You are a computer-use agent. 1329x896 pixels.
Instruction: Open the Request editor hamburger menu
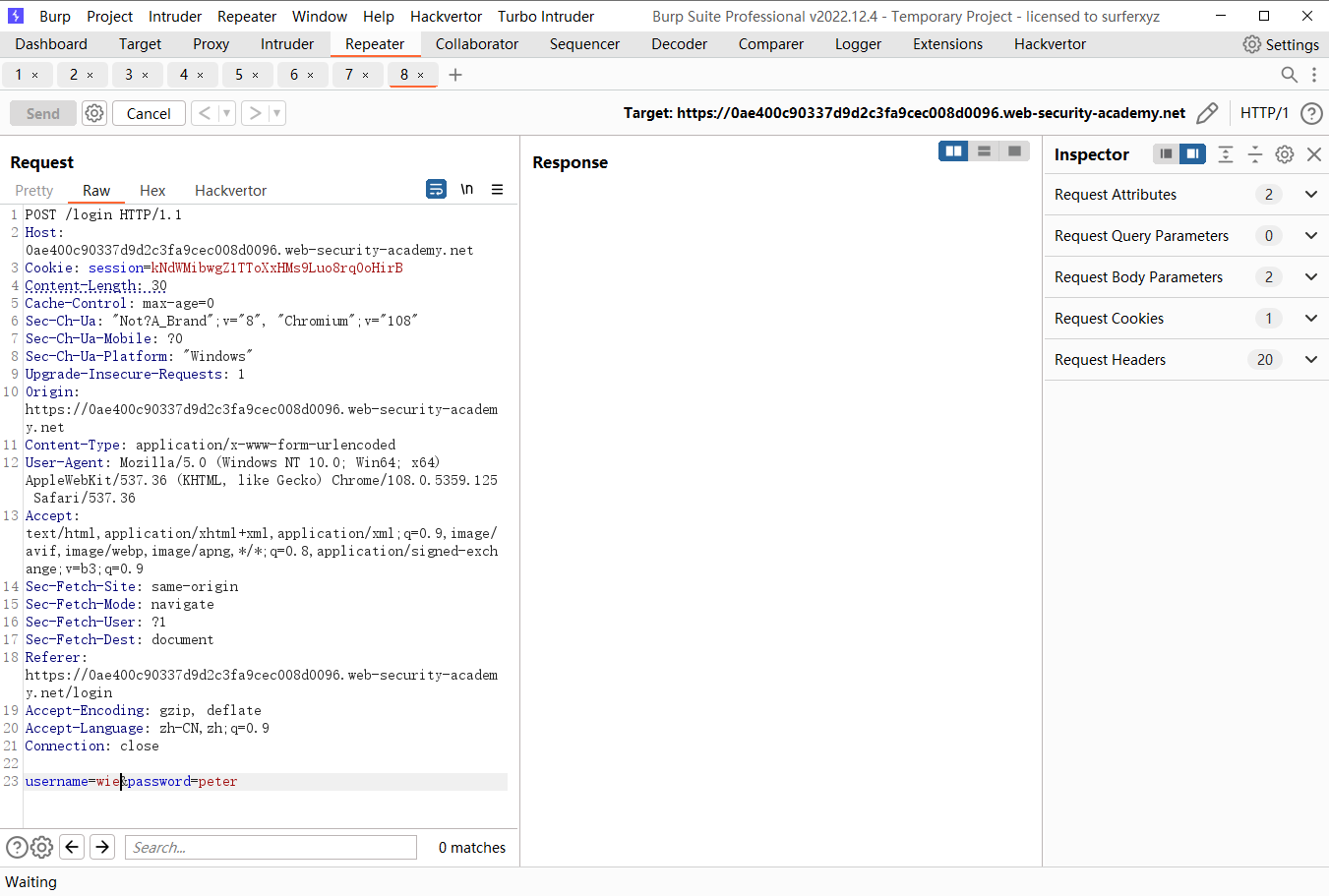click(498, 189)
